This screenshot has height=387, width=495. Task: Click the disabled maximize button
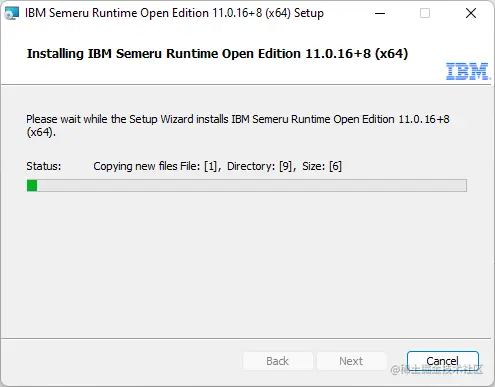tap(425, 13)
